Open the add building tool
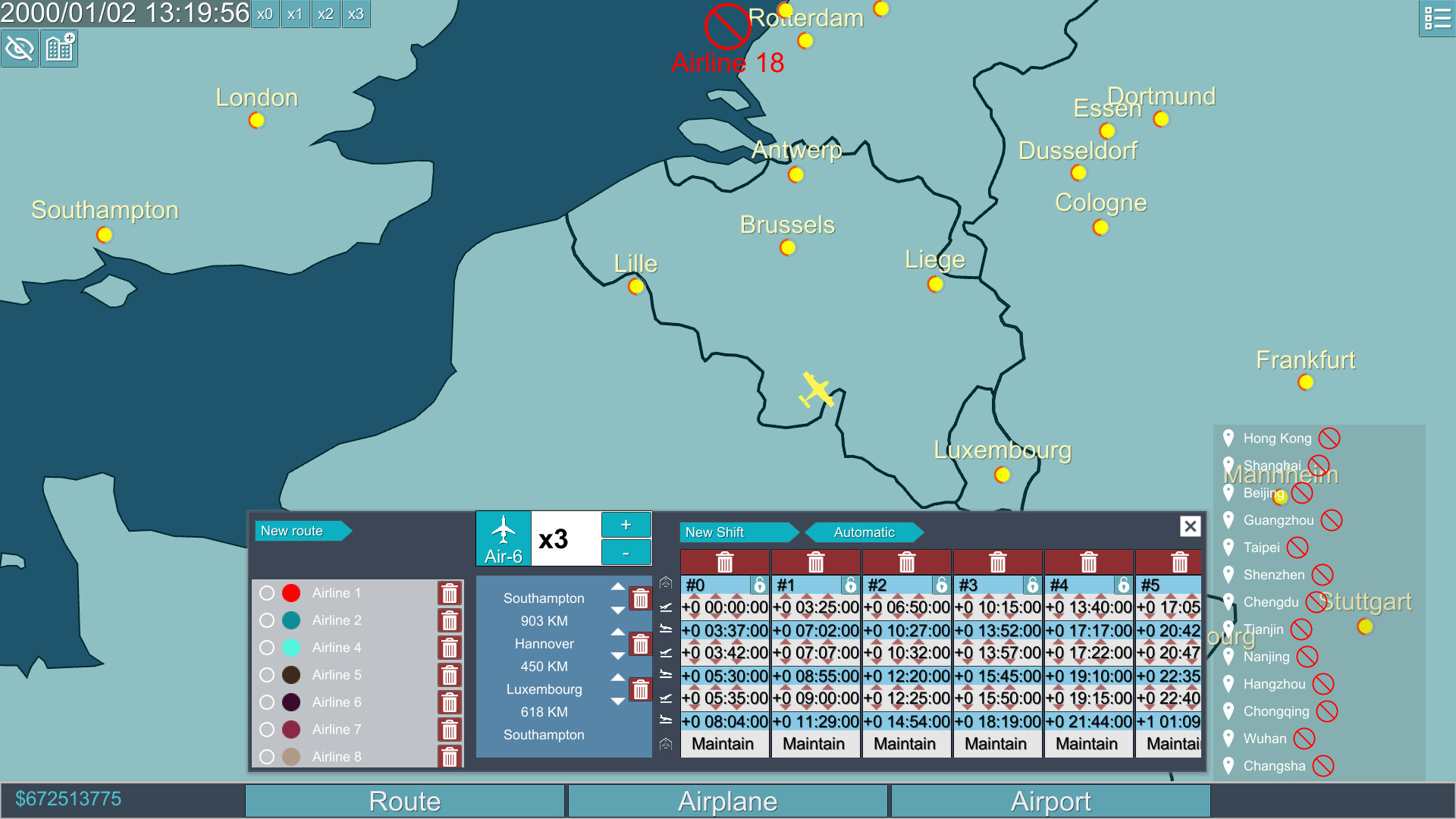 [58, 47]
